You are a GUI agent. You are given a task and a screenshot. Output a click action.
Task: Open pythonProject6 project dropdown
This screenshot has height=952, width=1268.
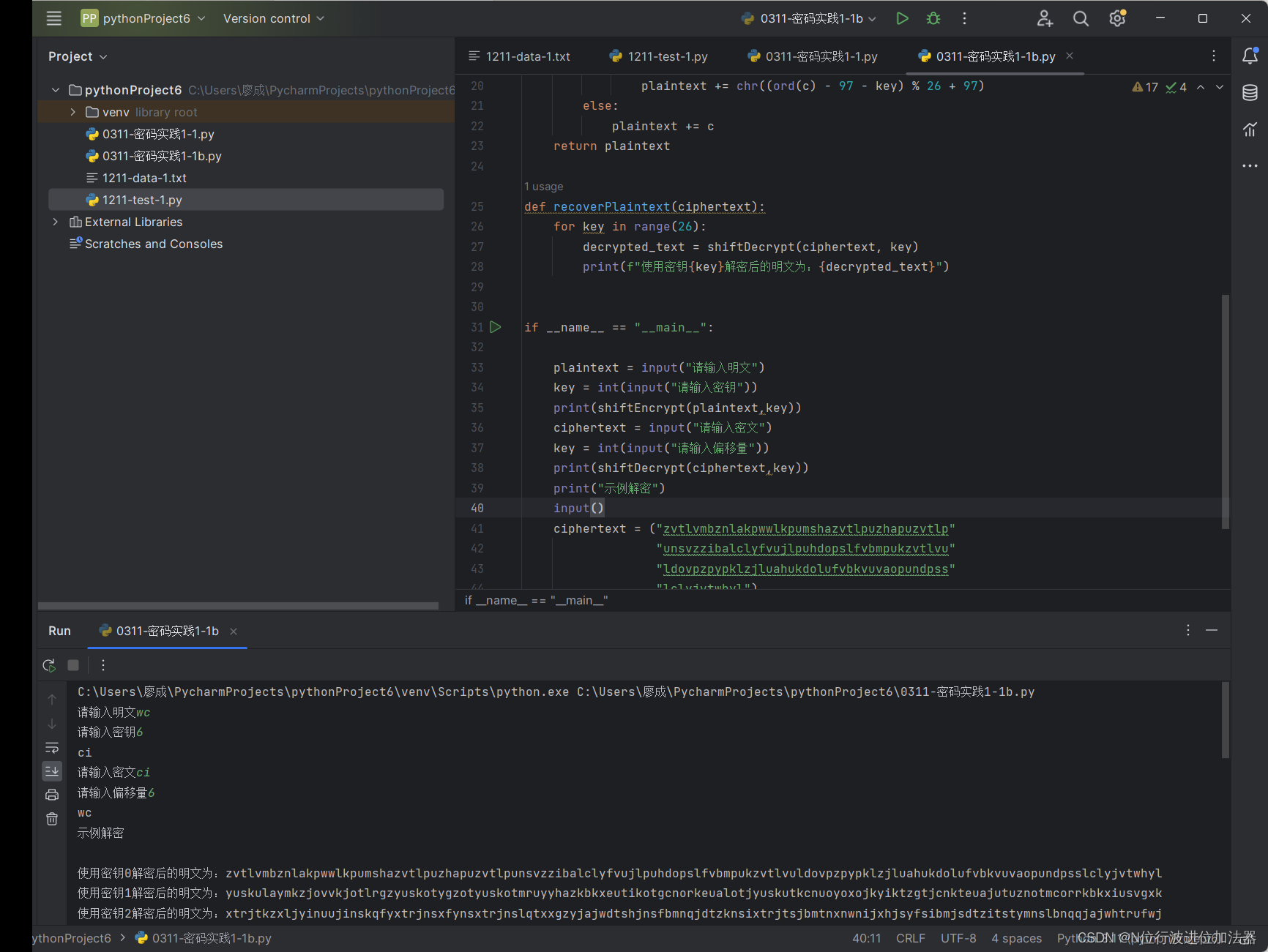click(x=143, y=18)
